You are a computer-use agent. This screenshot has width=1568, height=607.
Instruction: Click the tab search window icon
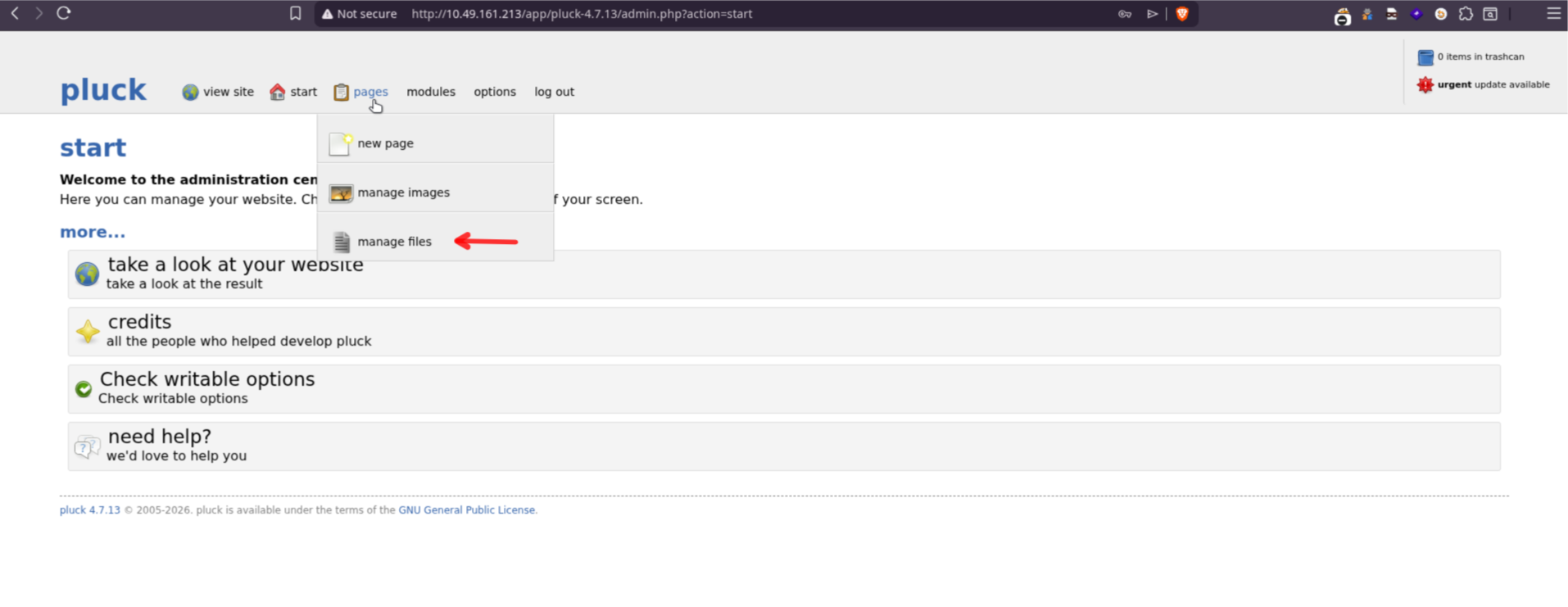(x=1490, y=14)
